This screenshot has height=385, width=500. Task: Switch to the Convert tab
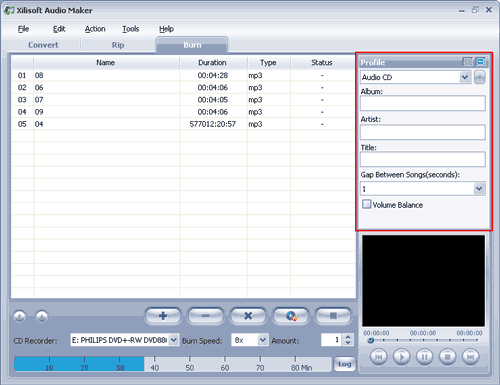point(43,45)
